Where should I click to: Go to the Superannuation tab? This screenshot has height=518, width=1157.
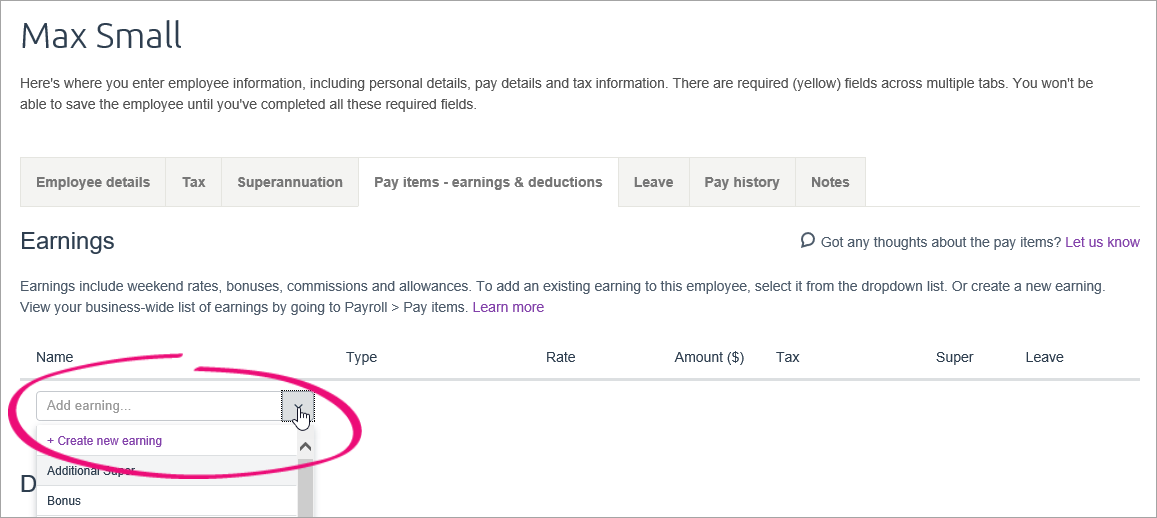(x=290, y=182)
